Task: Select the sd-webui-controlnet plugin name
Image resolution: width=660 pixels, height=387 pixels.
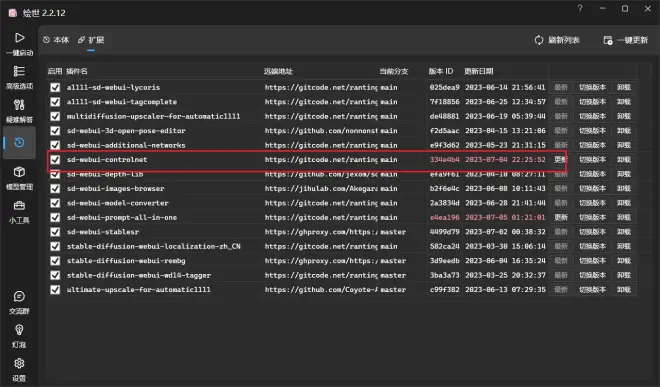Action: [x=107, y=160]
